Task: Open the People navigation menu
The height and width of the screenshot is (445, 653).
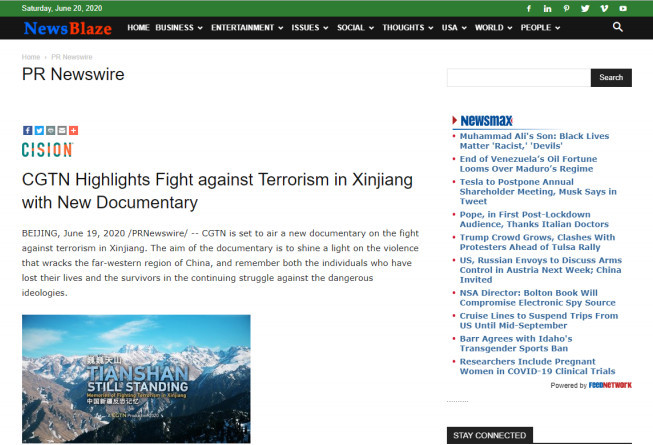Action: 540,28
